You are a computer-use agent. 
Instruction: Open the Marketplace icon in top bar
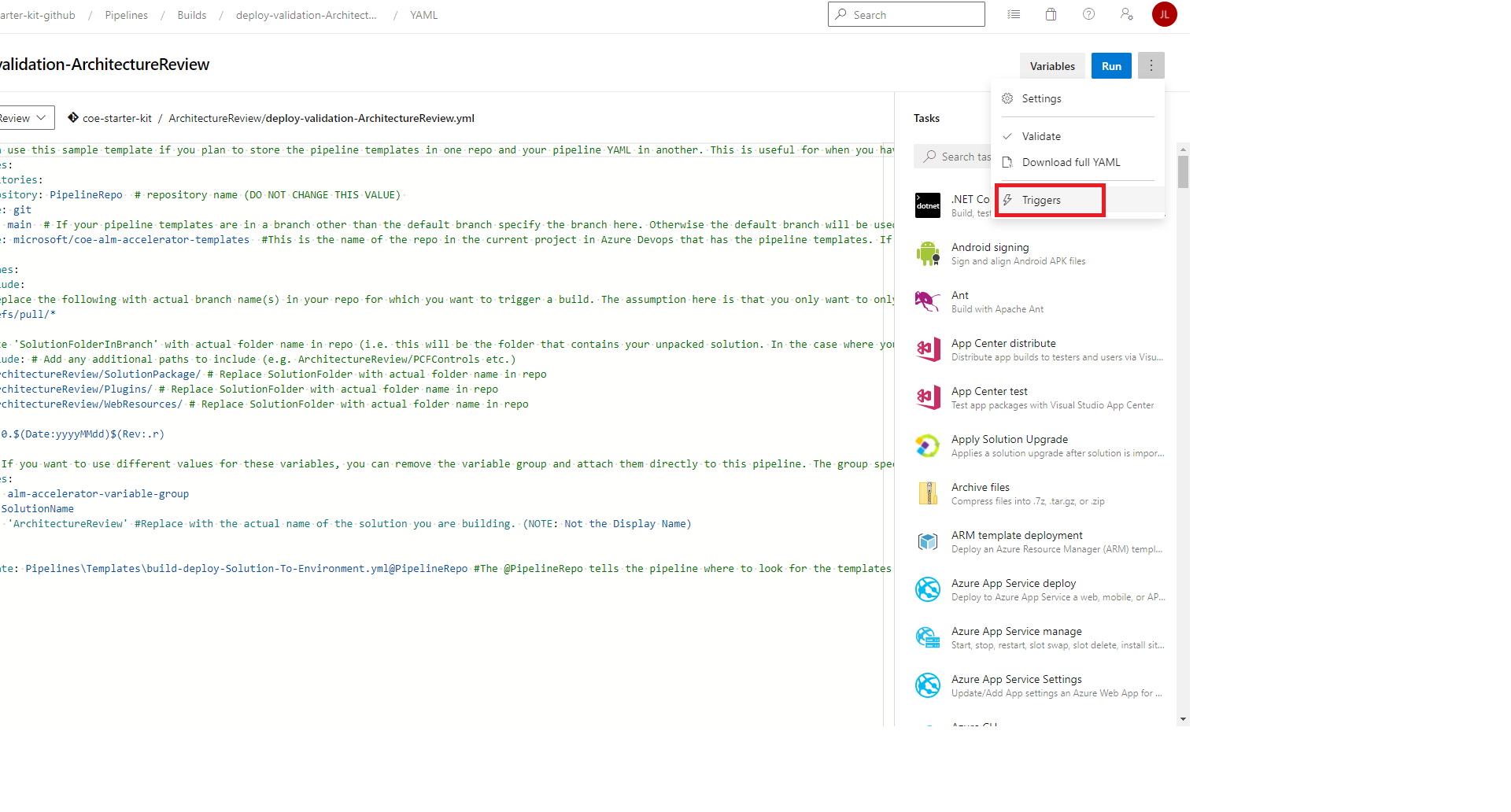[1051, 13]
